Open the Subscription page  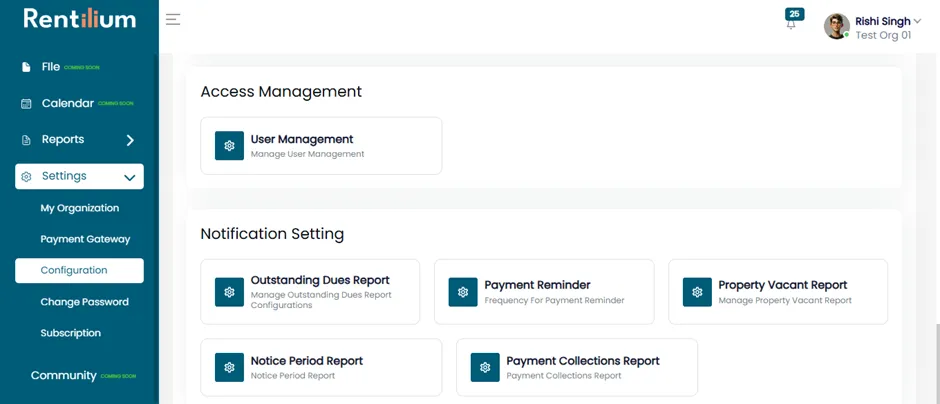point(71,333)
